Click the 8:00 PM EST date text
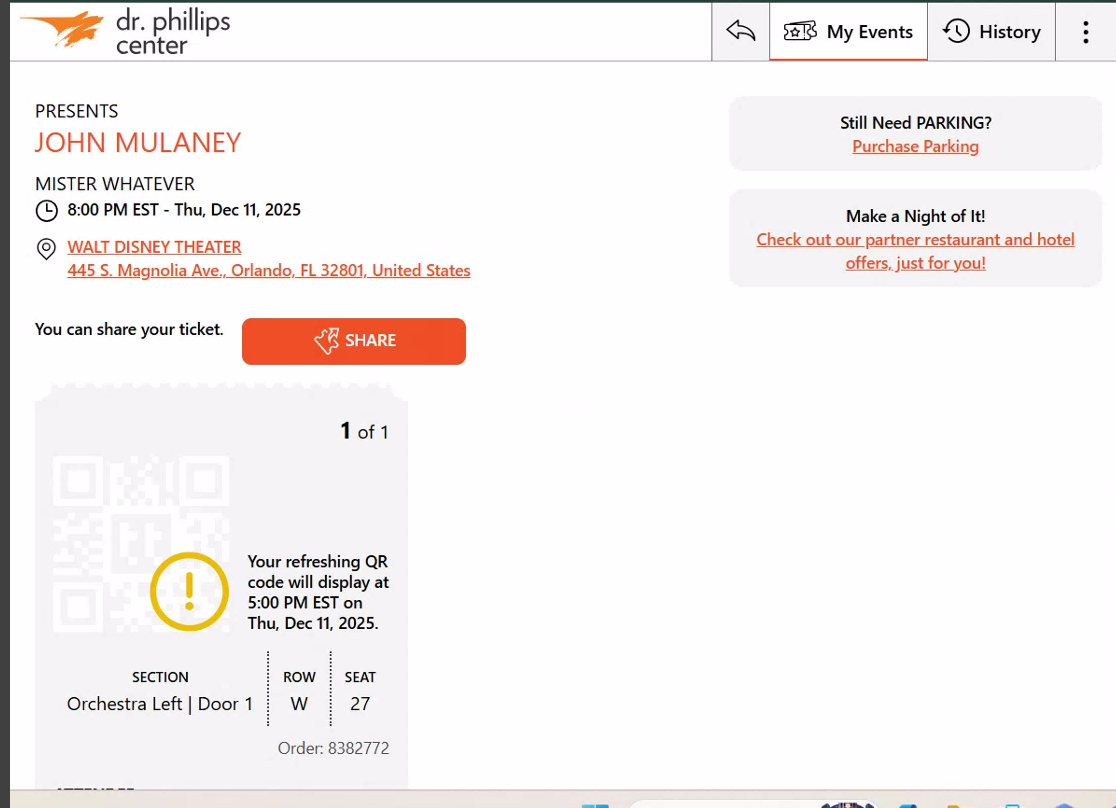The width and height of the screenshot is (1116, 808). tap(184, 210)
